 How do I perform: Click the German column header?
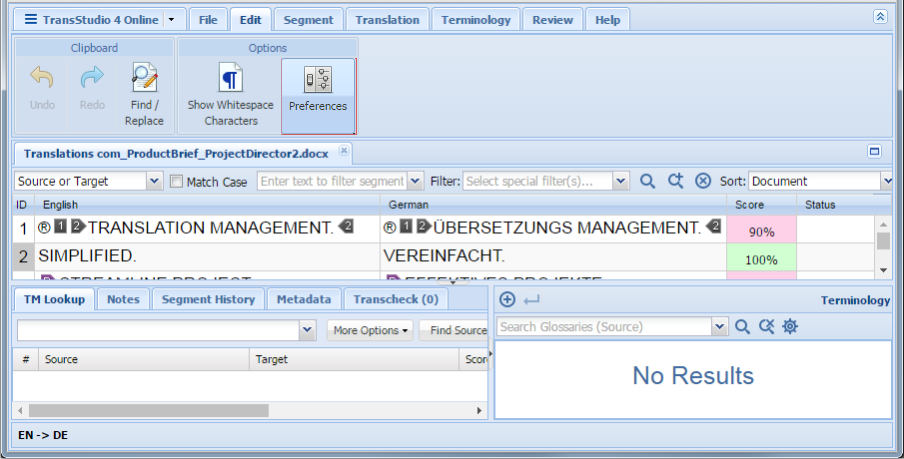coord(553,205)
